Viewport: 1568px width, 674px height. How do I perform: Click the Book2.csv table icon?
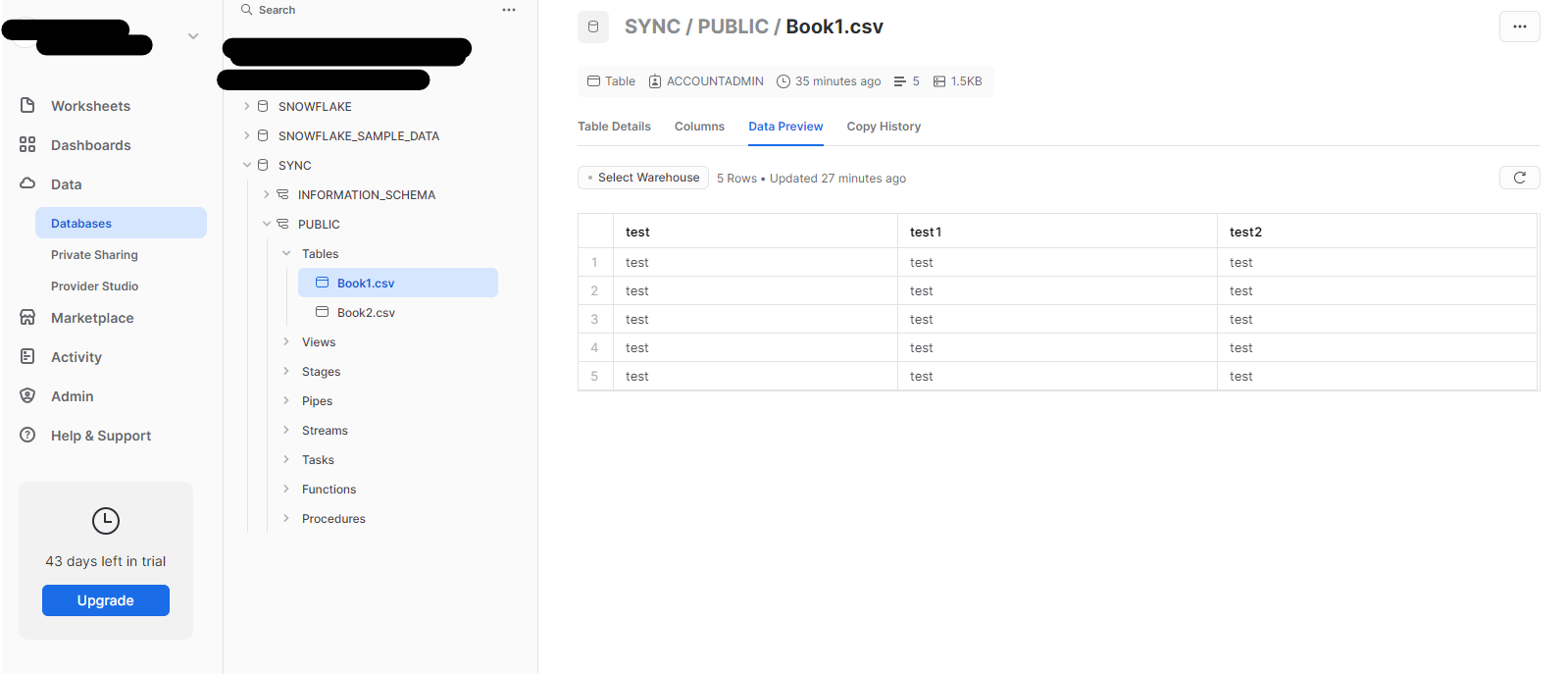pyautogui.click(x=322, y=312)
